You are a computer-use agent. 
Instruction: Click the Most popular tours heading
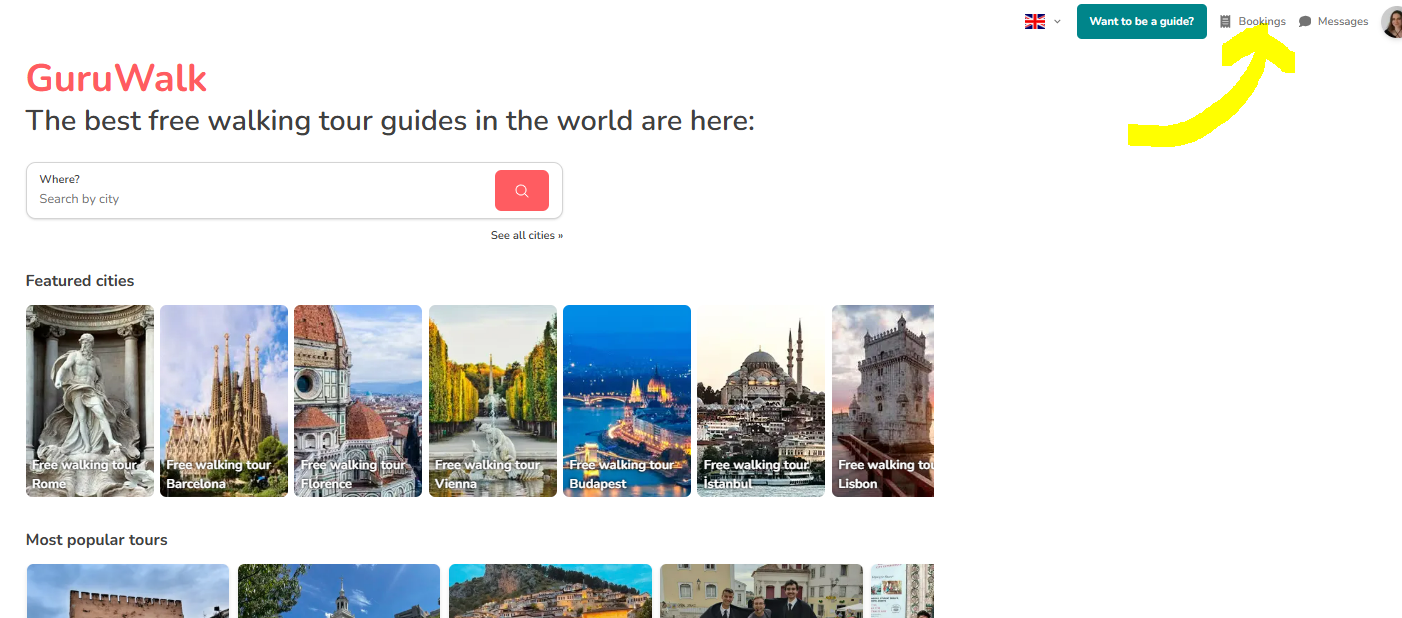[x=97, y=540]
